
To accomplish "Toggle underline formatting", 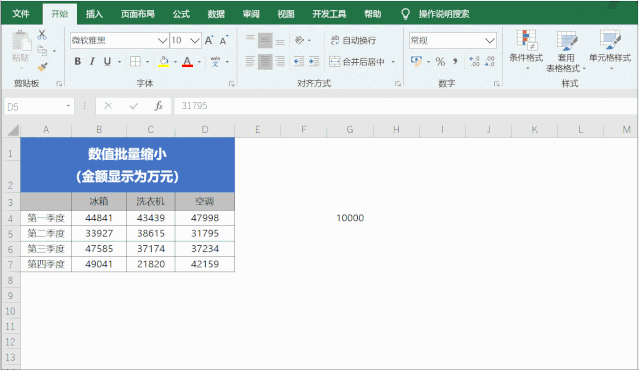I will [107, 62].
